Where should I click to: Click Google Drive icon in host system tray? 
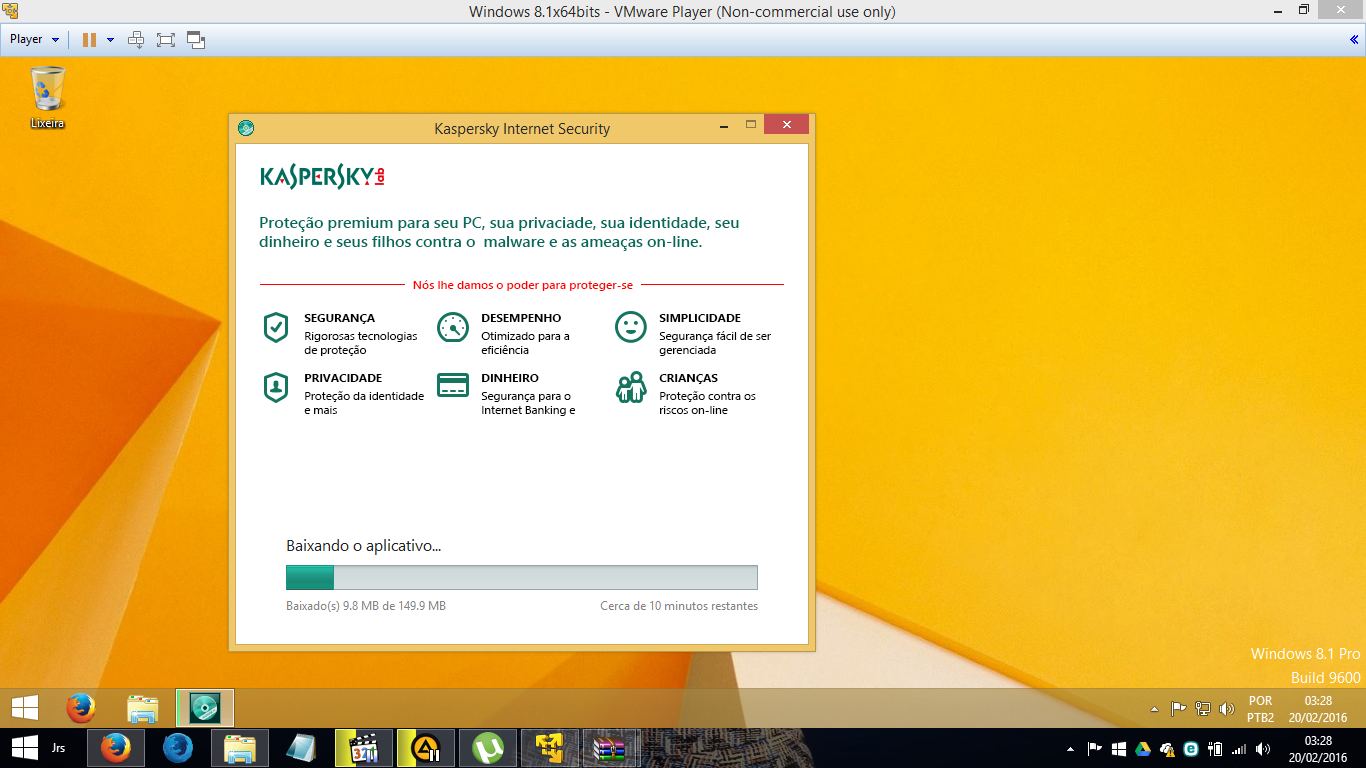pos(1143,748)
